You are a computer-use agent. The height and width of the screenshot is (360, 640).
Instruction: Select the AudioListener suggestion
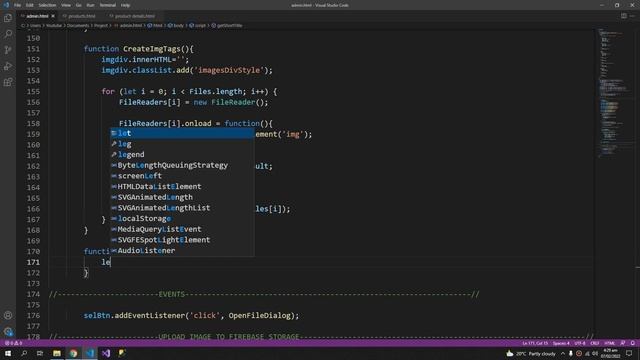tap(182, 250)
